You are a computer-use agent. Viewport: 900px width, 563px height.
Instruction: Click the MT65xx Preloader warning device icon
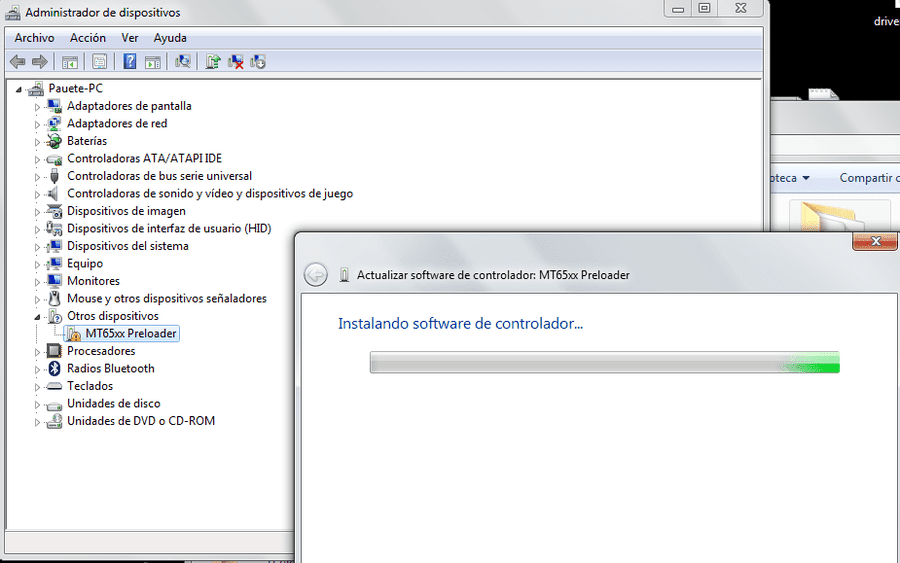[73, 334]
